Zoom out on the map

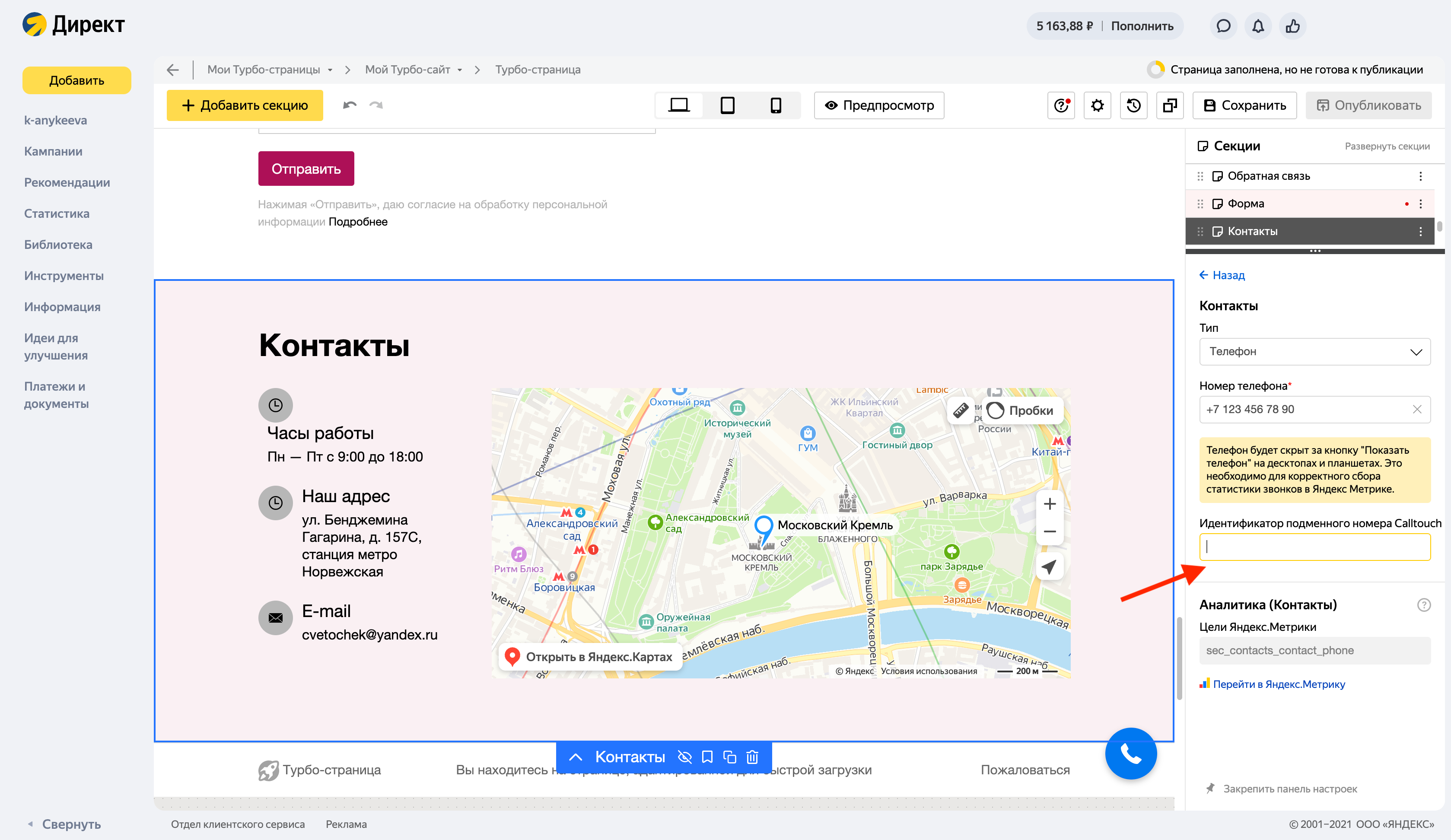pos(1049,531)
